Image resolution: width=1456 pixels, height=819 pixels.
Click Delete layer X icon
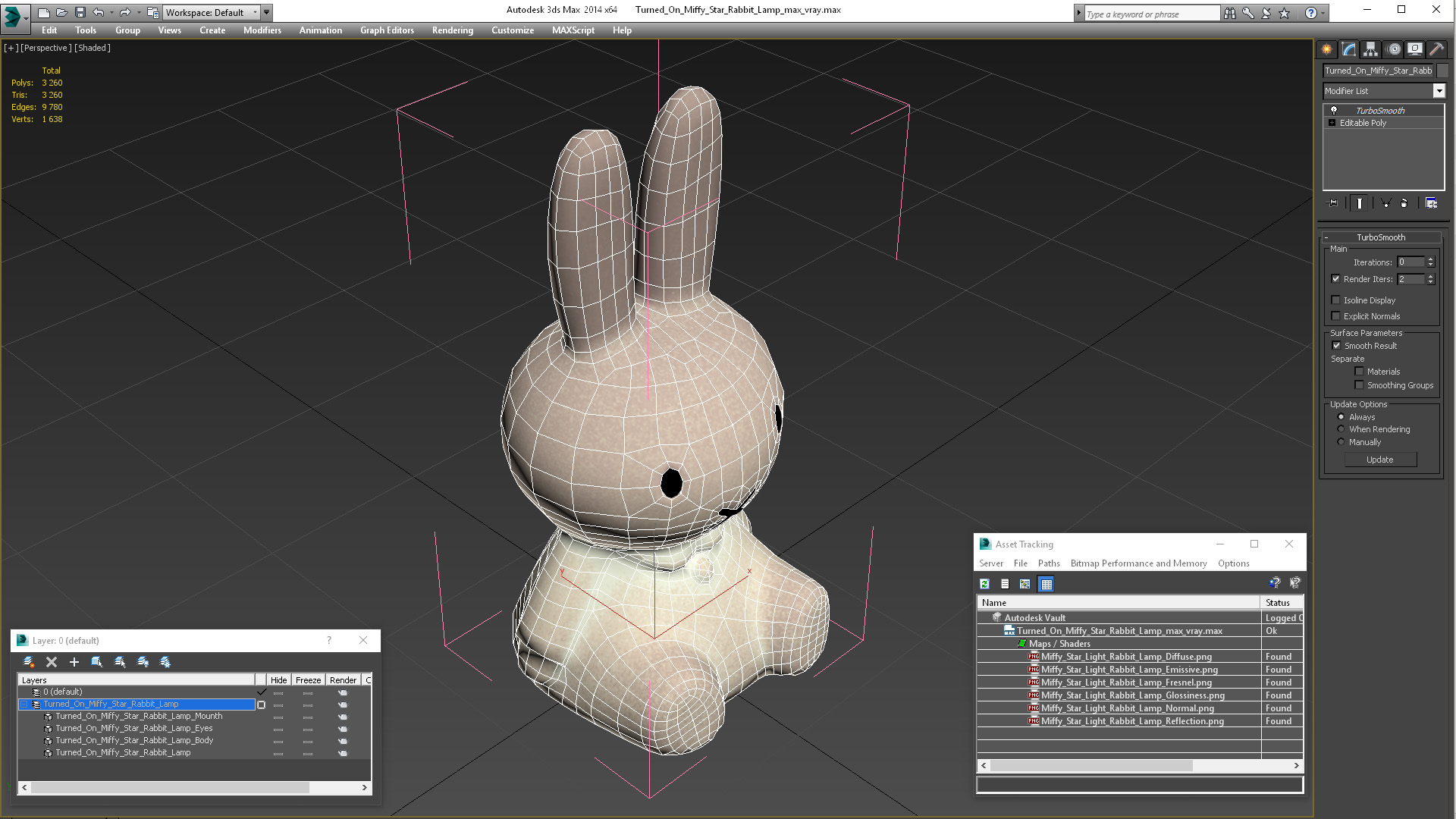(x=52, y=662)
